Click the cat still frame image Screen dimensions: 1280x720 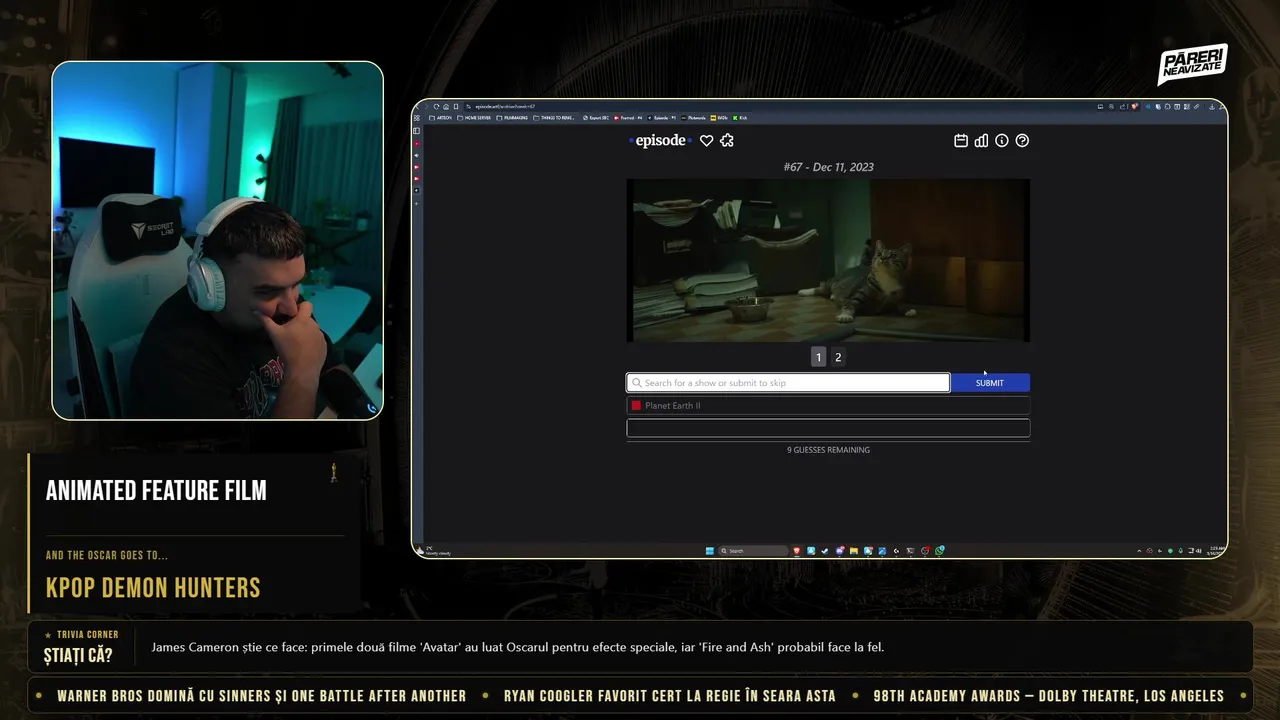(x=828, y=260)
